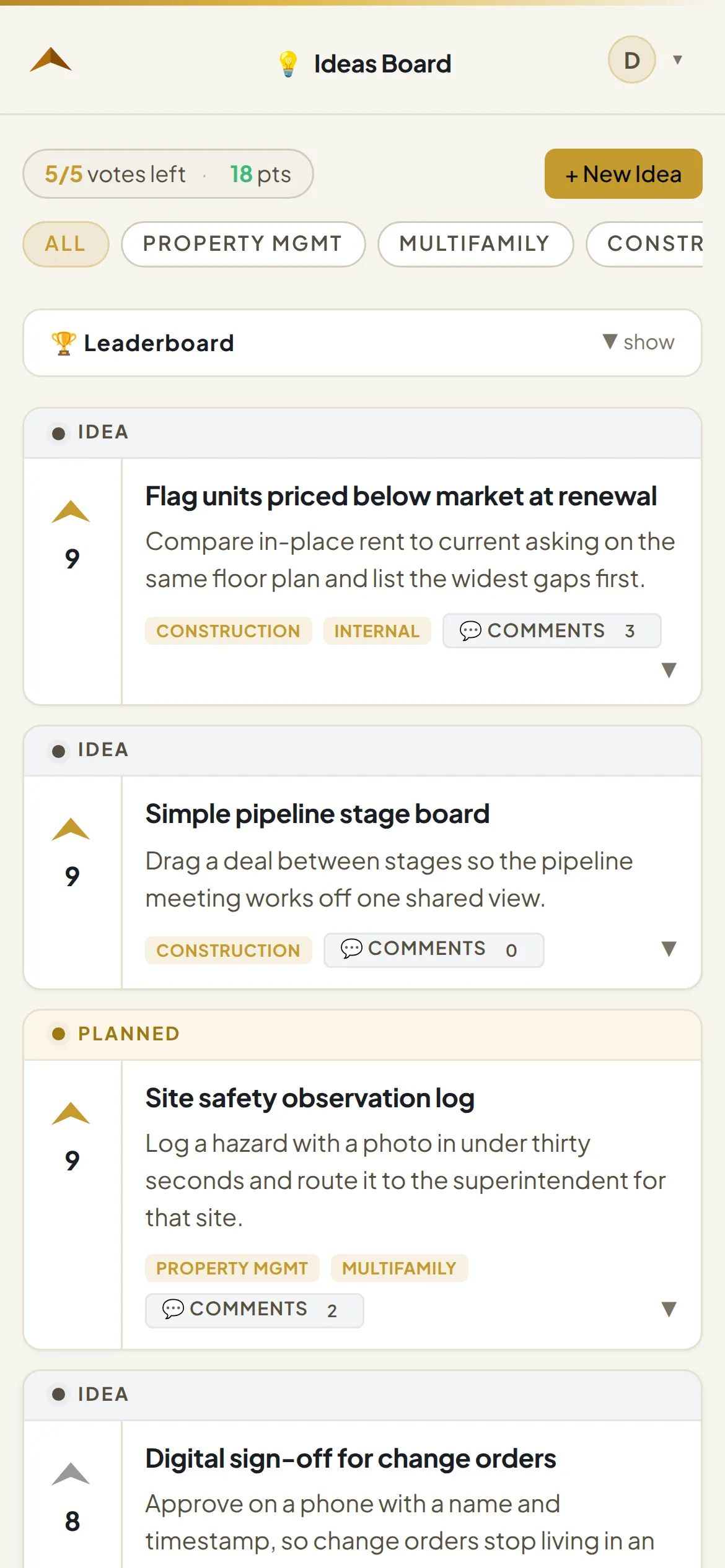Viewport: 725px width, 1568px height.
Task: Select the Multifamily filter tab
Action: [x=475, y=244]
